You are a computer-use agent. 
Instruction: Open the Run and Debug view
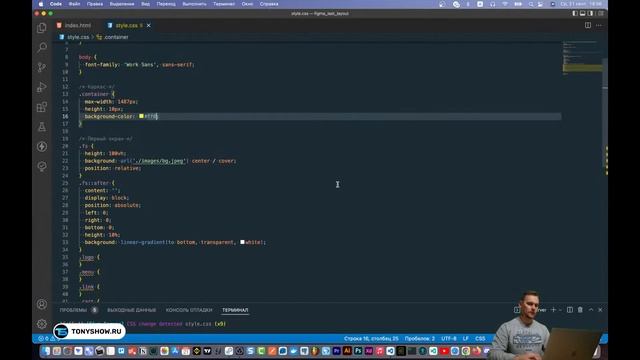point(42,87)
